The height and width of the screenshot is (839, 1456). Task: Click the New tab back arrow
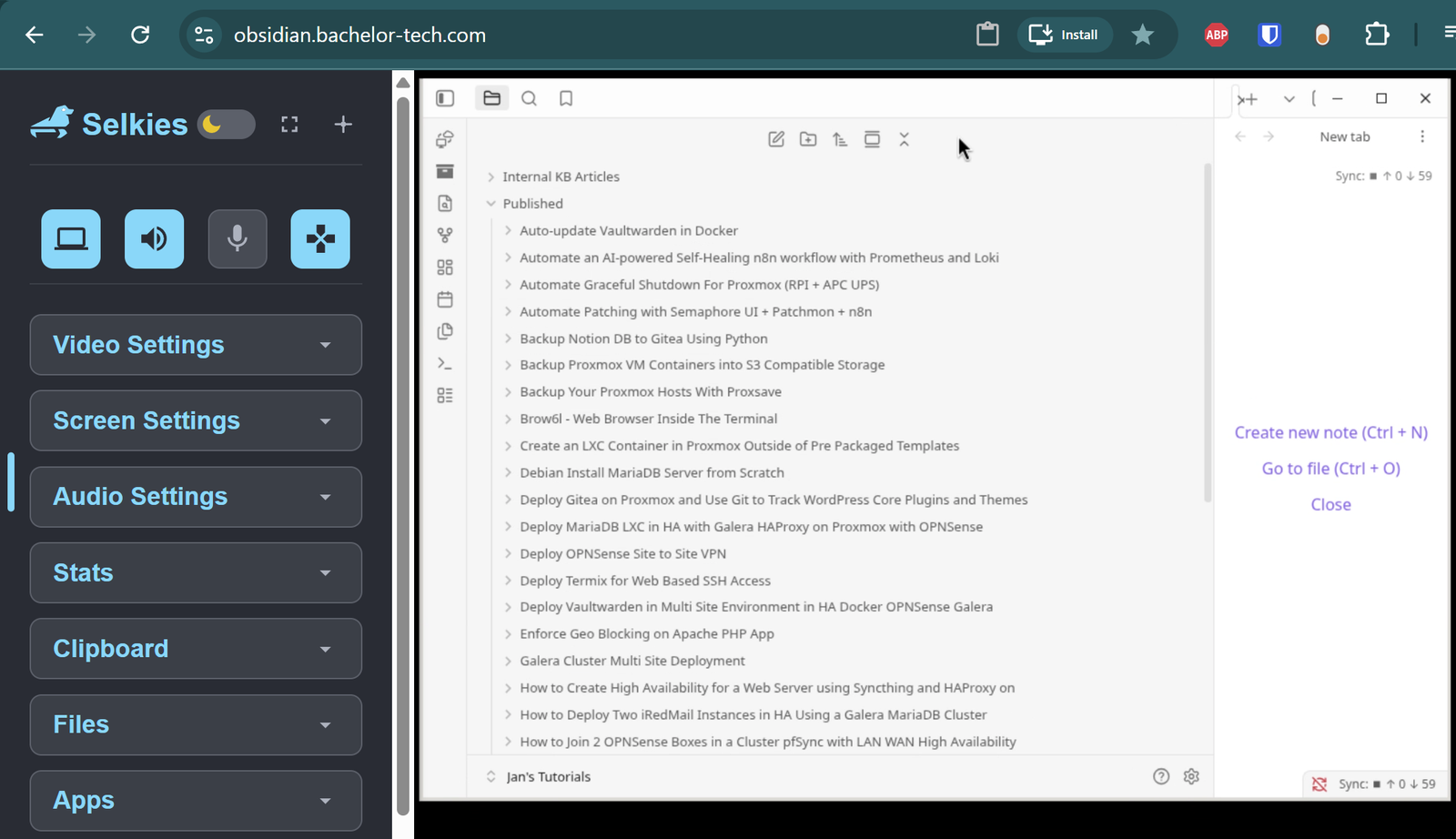tap(1240, 136)
